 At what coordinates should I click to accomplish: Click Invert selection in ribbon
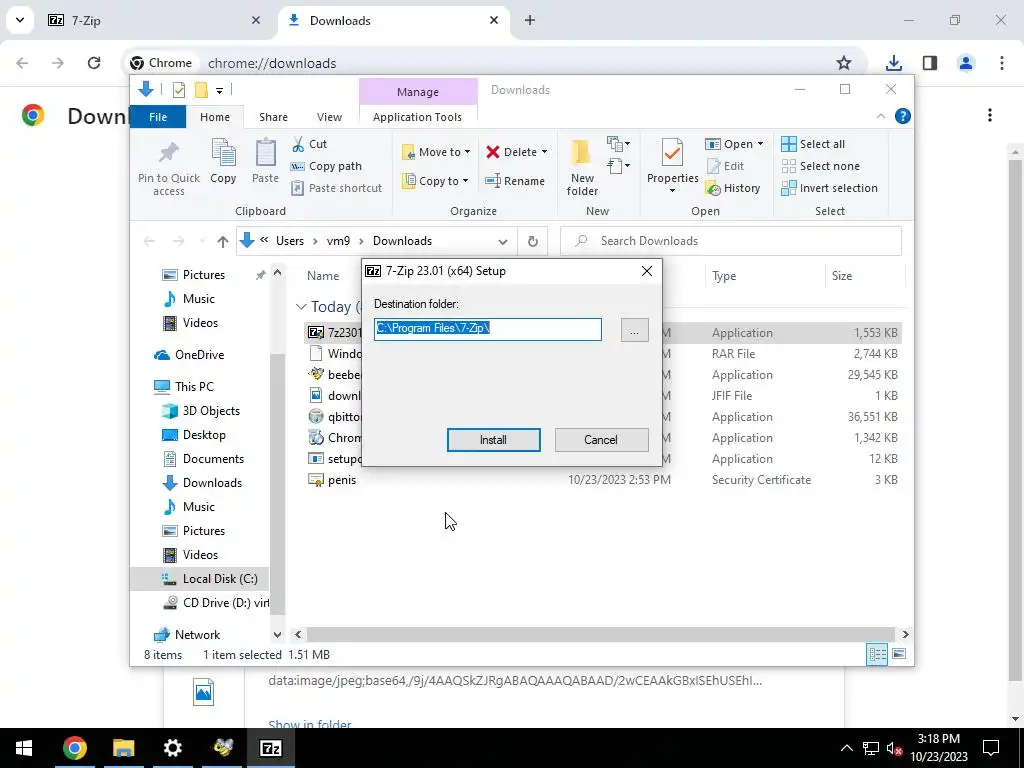click(830, 188)
